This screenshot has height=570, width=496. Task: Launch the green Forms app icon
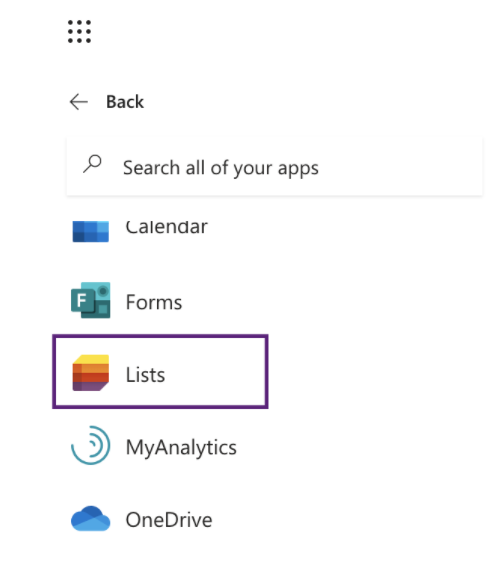point(91,300)
